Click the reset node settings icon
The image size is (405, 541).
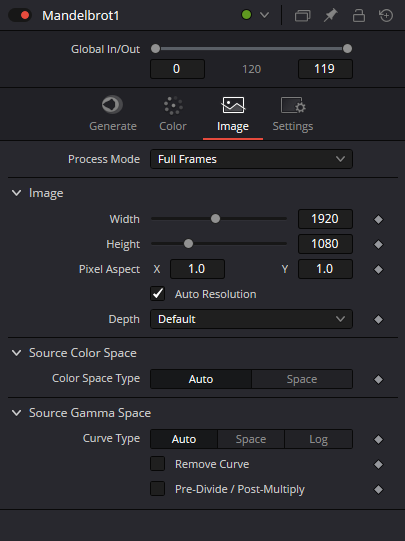[x=386, y=16]
